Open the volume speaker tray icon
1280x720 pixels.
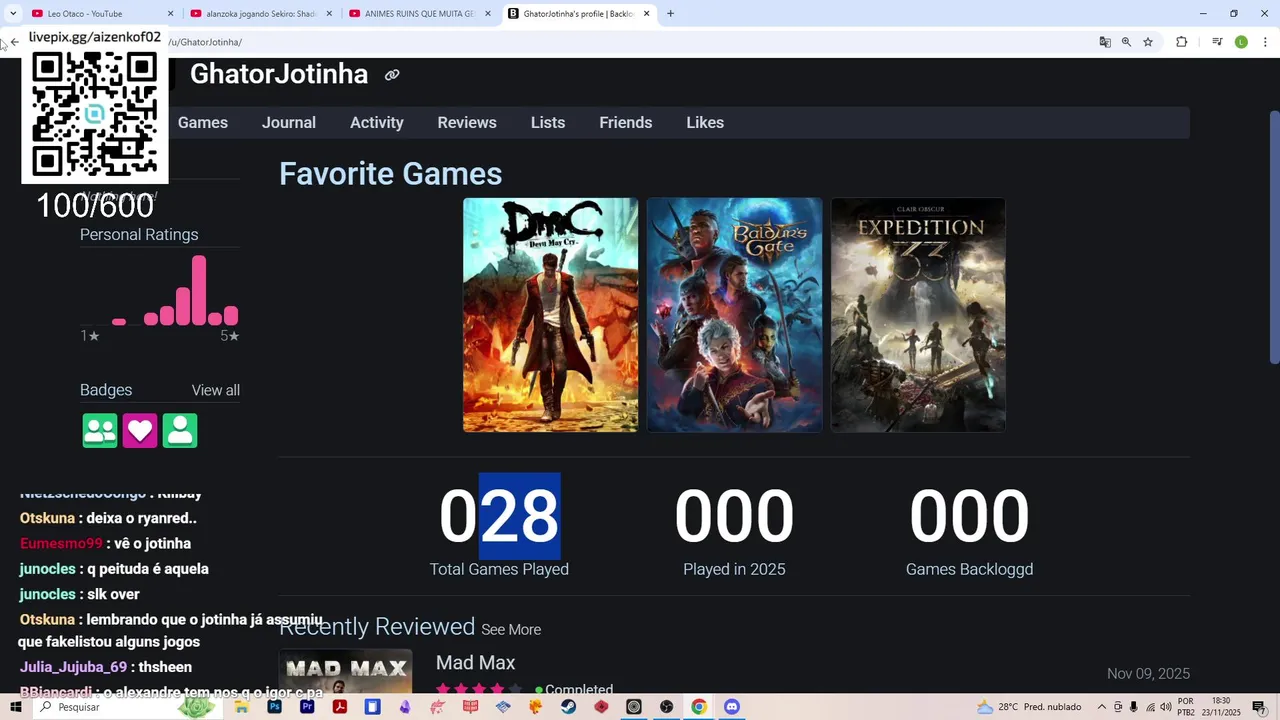click(x=1166, y=707)
